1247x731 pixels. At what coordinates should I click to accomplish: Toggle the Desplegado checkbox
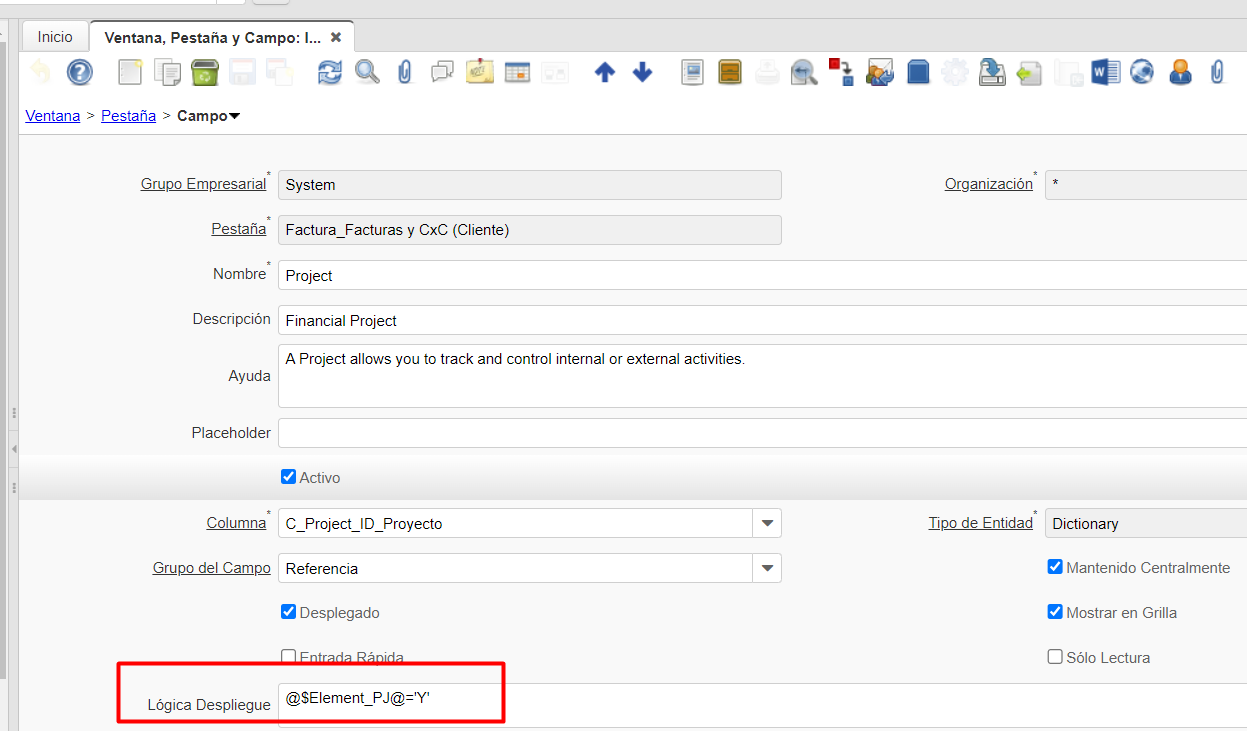(x=289, y=612)
